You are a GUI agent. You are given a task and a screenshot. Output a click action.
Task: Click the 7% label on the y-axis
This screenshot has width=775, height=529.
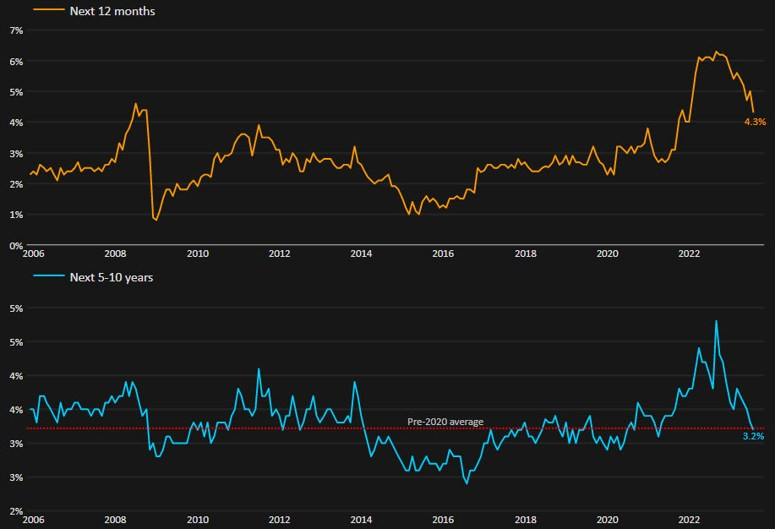(15, 31)
